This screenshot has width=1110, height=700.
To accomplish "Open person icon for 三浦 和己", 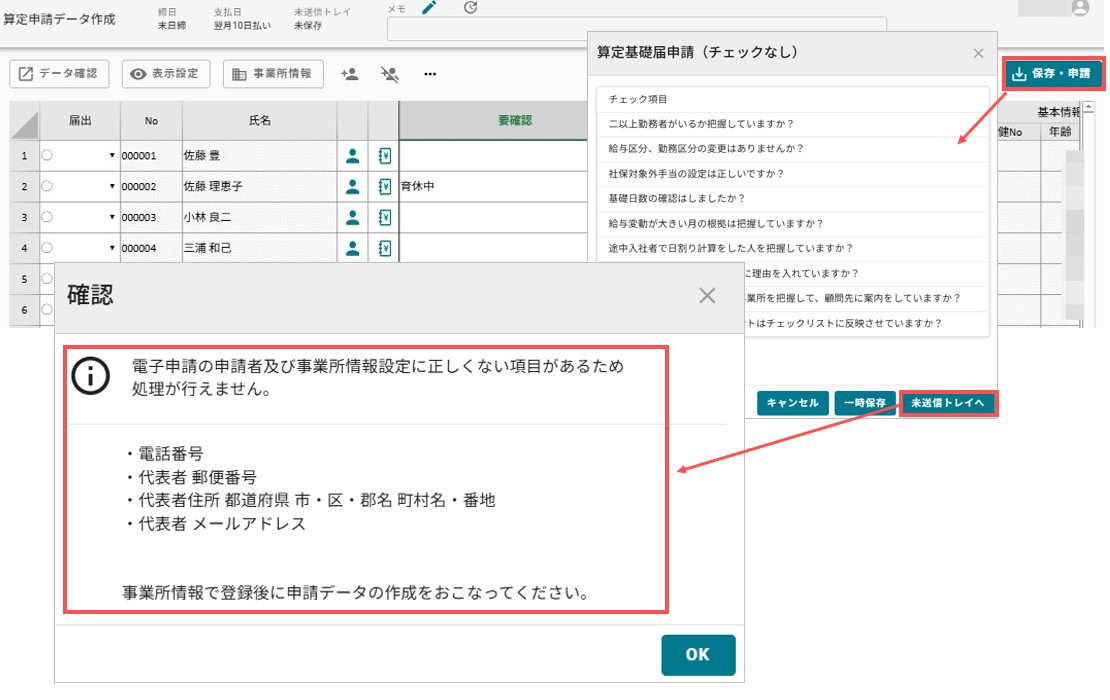I will pos(353,248).
